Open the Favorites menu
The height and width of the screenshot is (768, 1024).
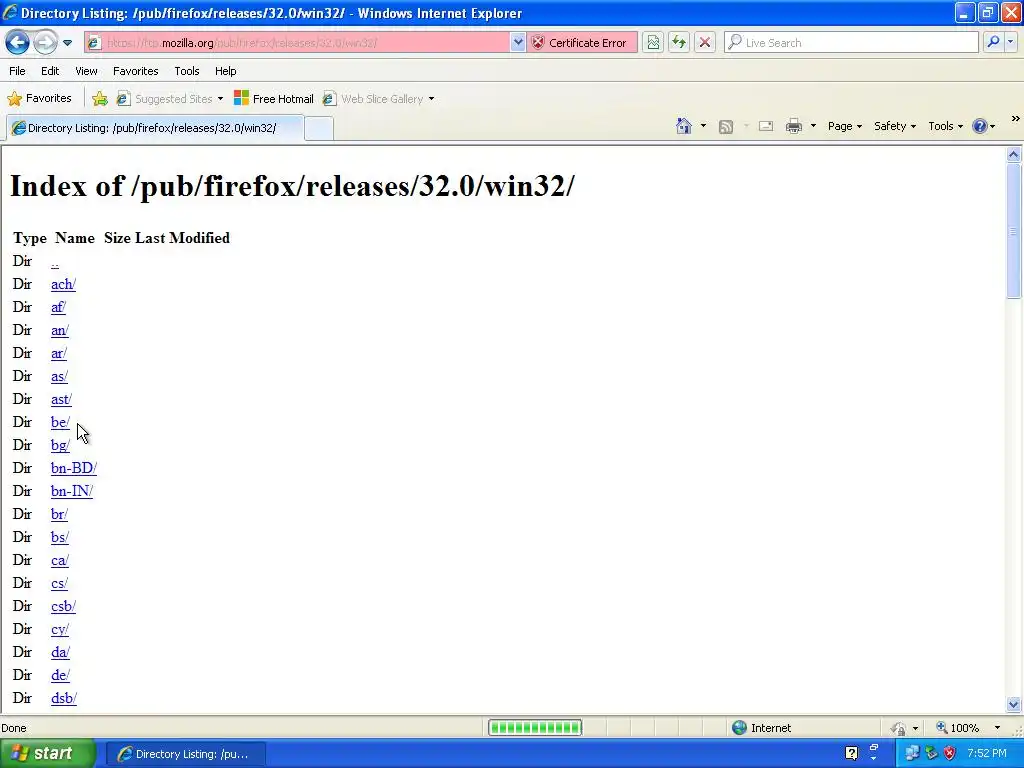pos(135,71)
